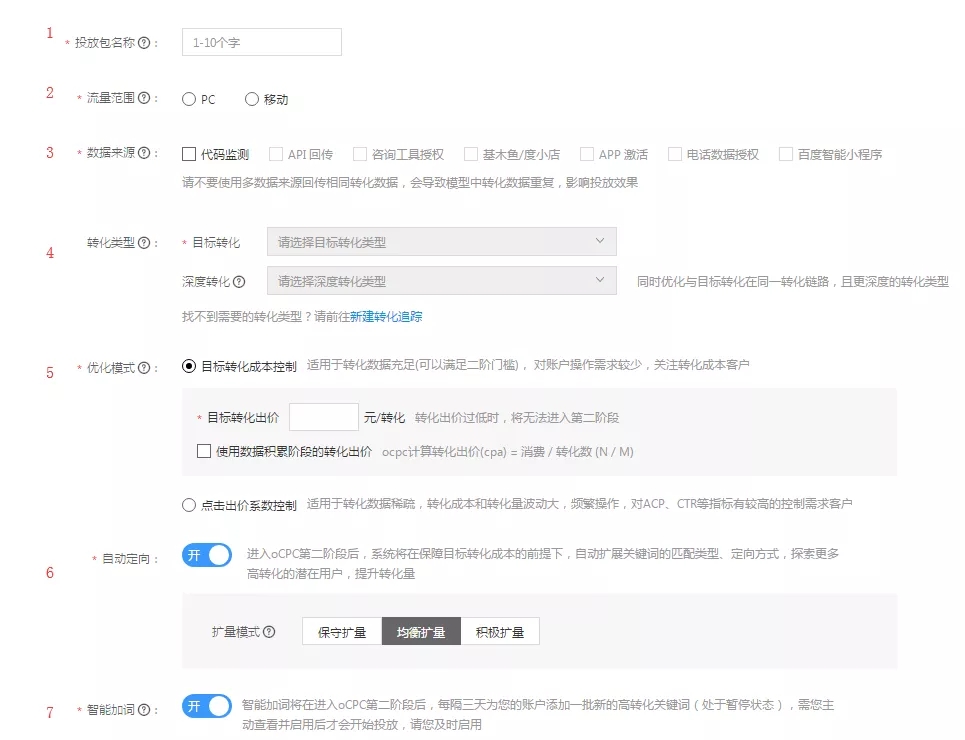
Task: Switch to 保守扩量 expansion mode
Action: tap(342, 632)
